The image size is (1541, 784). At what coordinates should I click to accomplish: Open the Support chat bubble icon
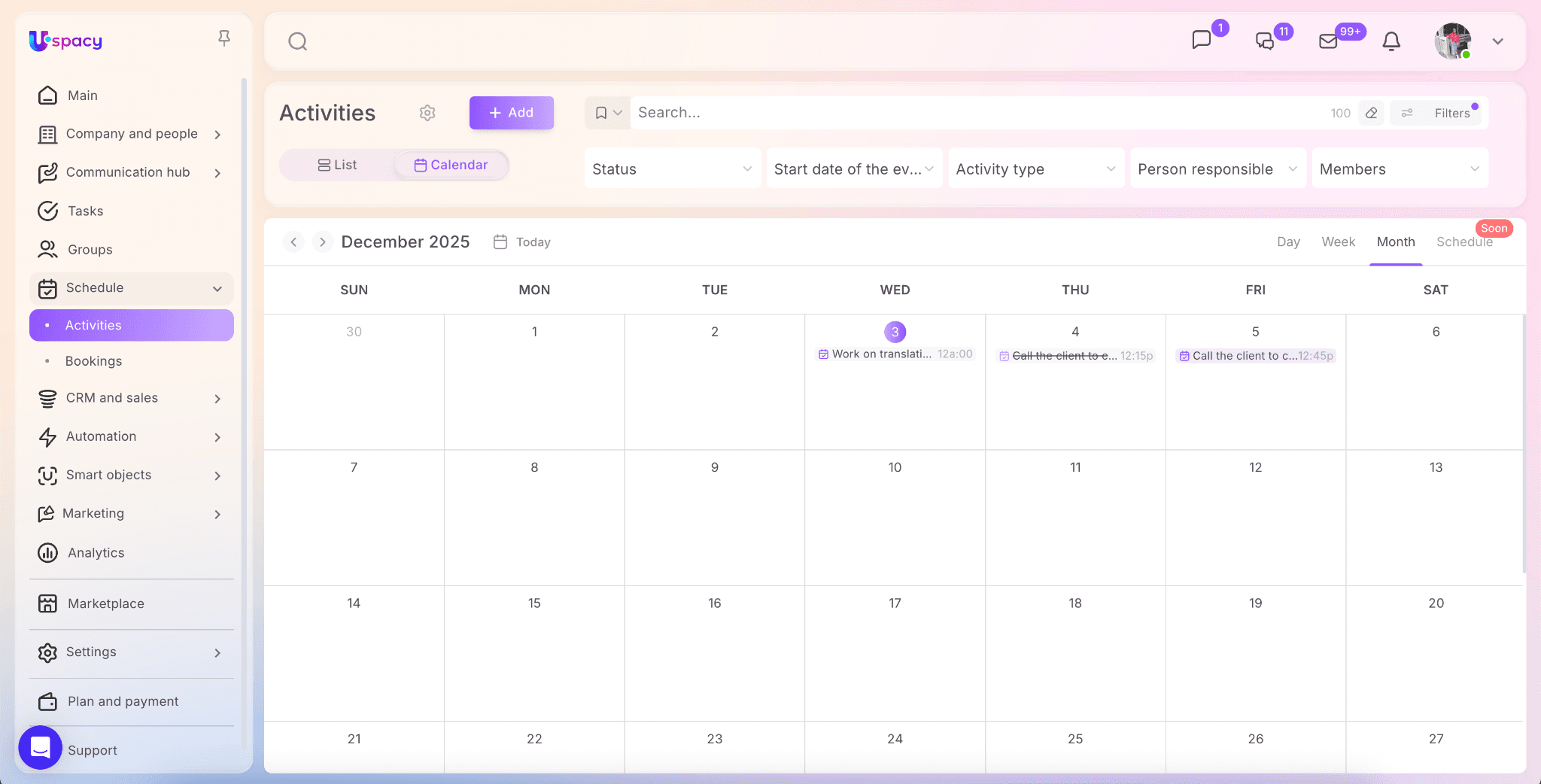(40, 747)
